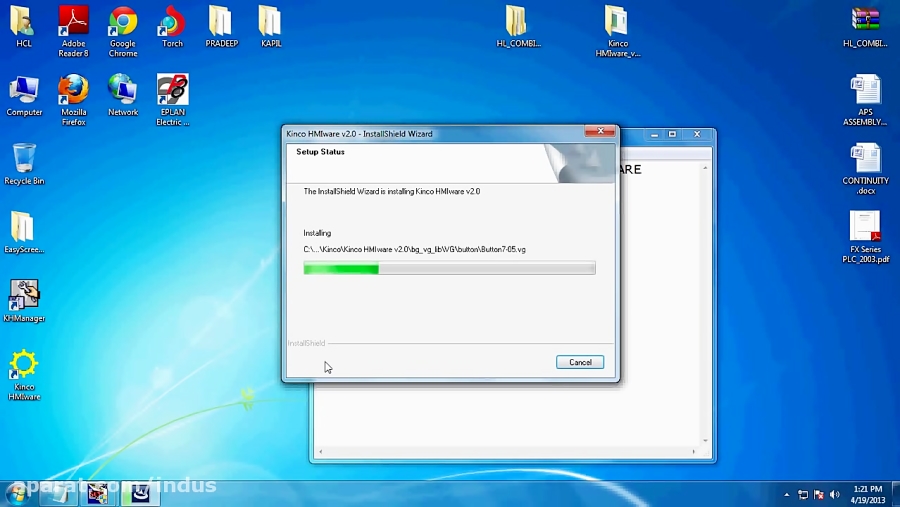Open the Action Center flag tray icon
The image size is (900, 507).
click(819, 494)
